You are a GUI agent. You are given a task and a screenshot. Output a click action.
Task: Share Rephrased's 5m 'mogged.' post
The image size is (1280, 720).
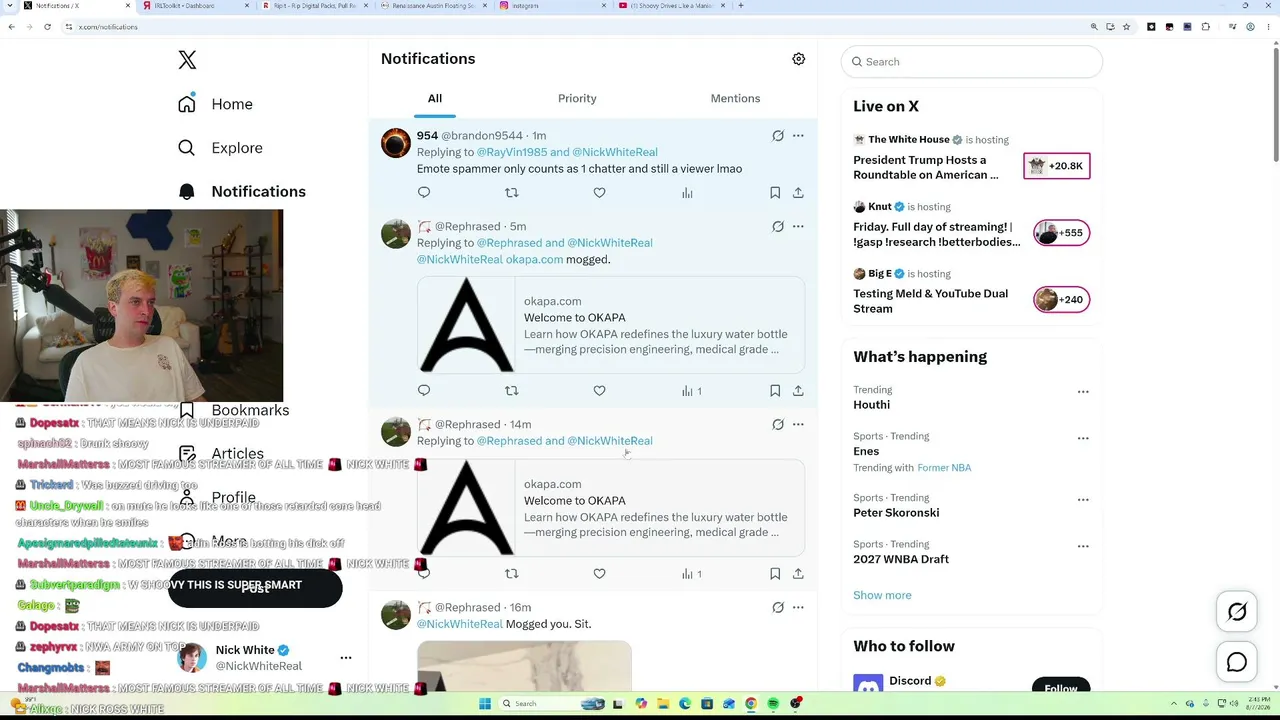[x=798, y=390]
